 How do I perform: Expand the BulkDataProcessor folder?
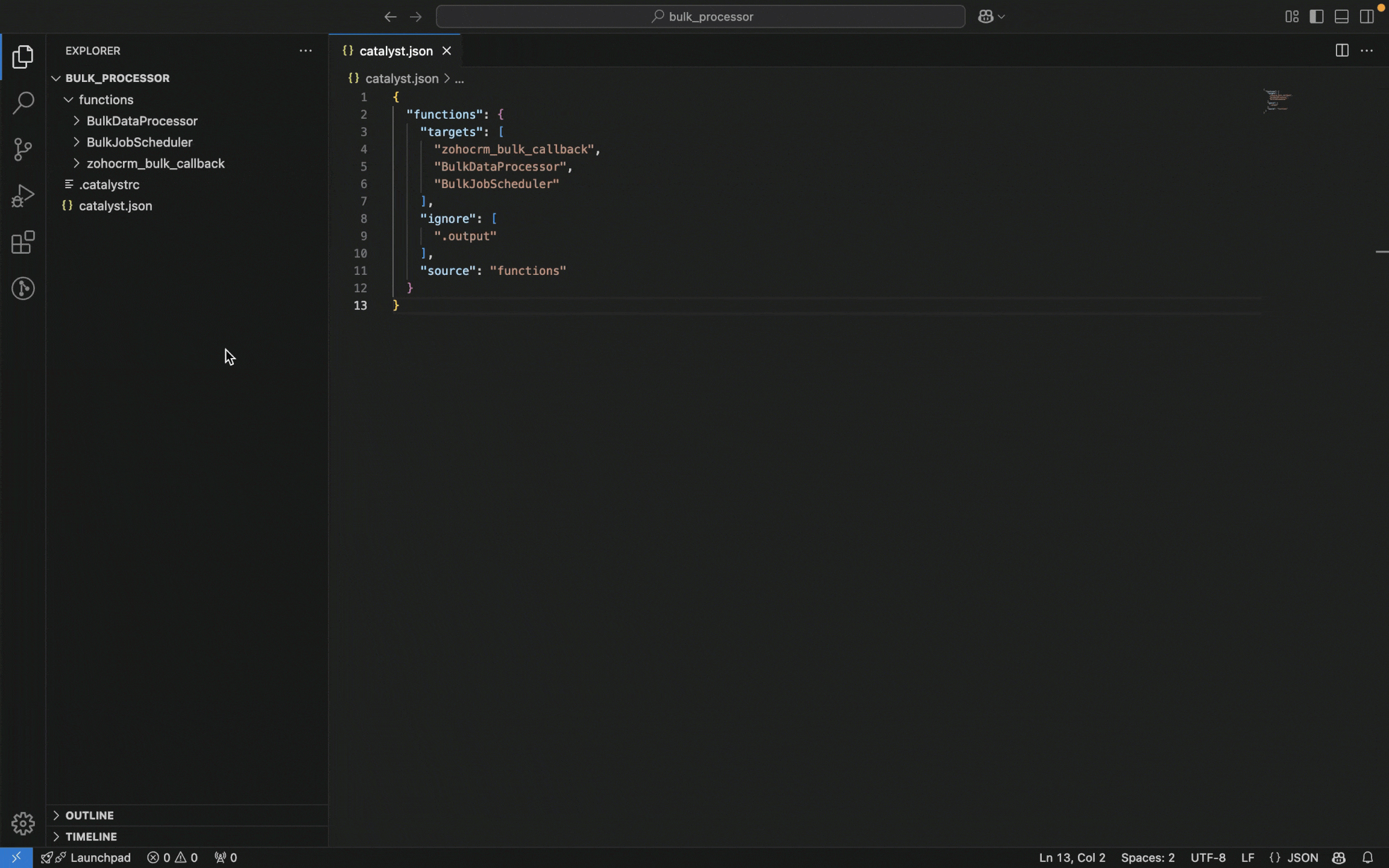tap(142, 121)
